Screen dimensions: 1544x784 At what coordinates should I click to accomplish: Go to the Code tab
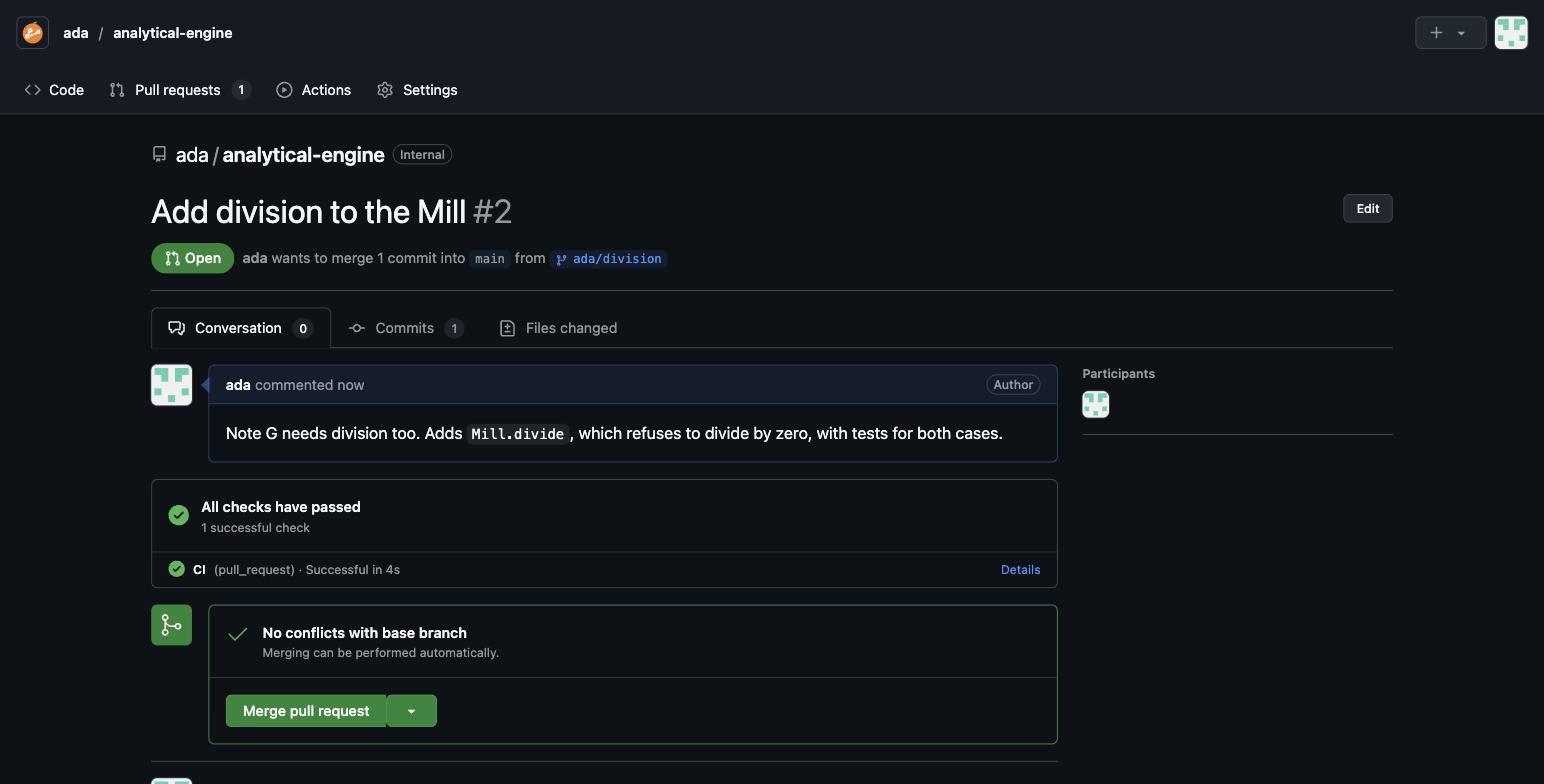[55, 90]
